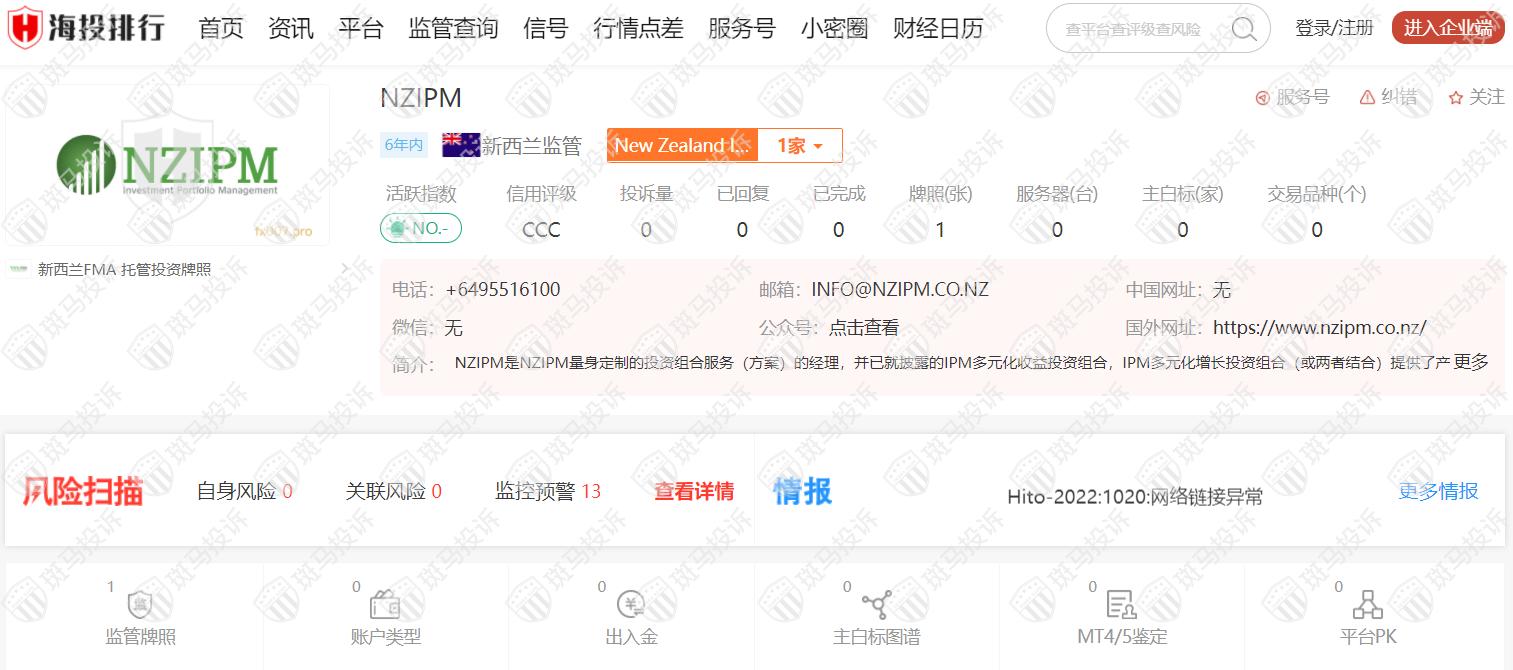Screen dimensions: 1513x670
Task: Expand 更多 to read the full 简介
Action: (x=1471, y=362)
